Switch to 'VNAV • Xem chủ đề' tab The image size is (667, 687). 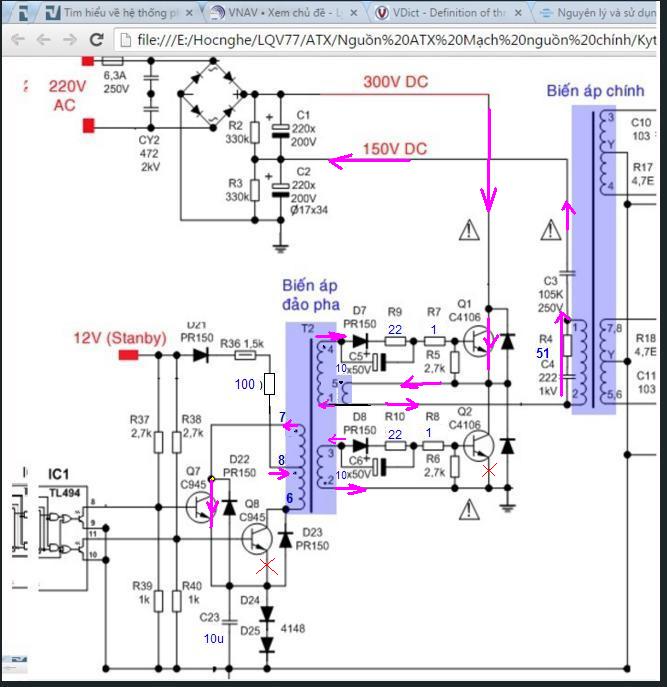tap(285, 13)
